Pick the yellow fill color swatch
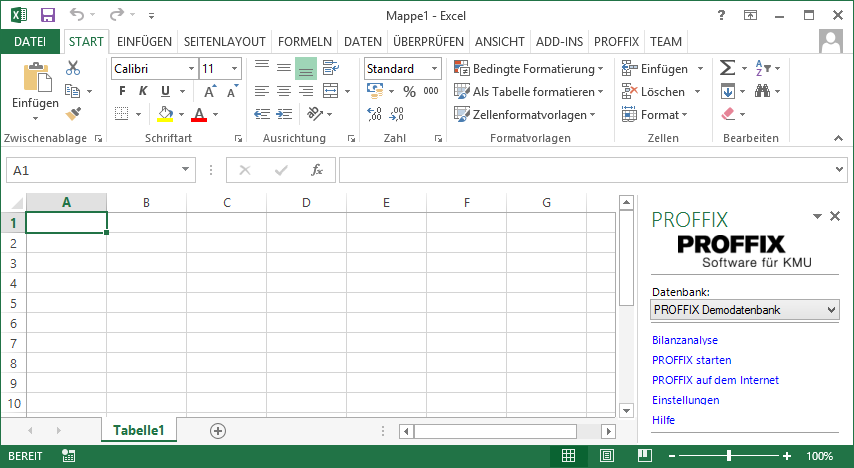Image resolution: width=854 pixels, height=468 pixels. click(165, 114)
